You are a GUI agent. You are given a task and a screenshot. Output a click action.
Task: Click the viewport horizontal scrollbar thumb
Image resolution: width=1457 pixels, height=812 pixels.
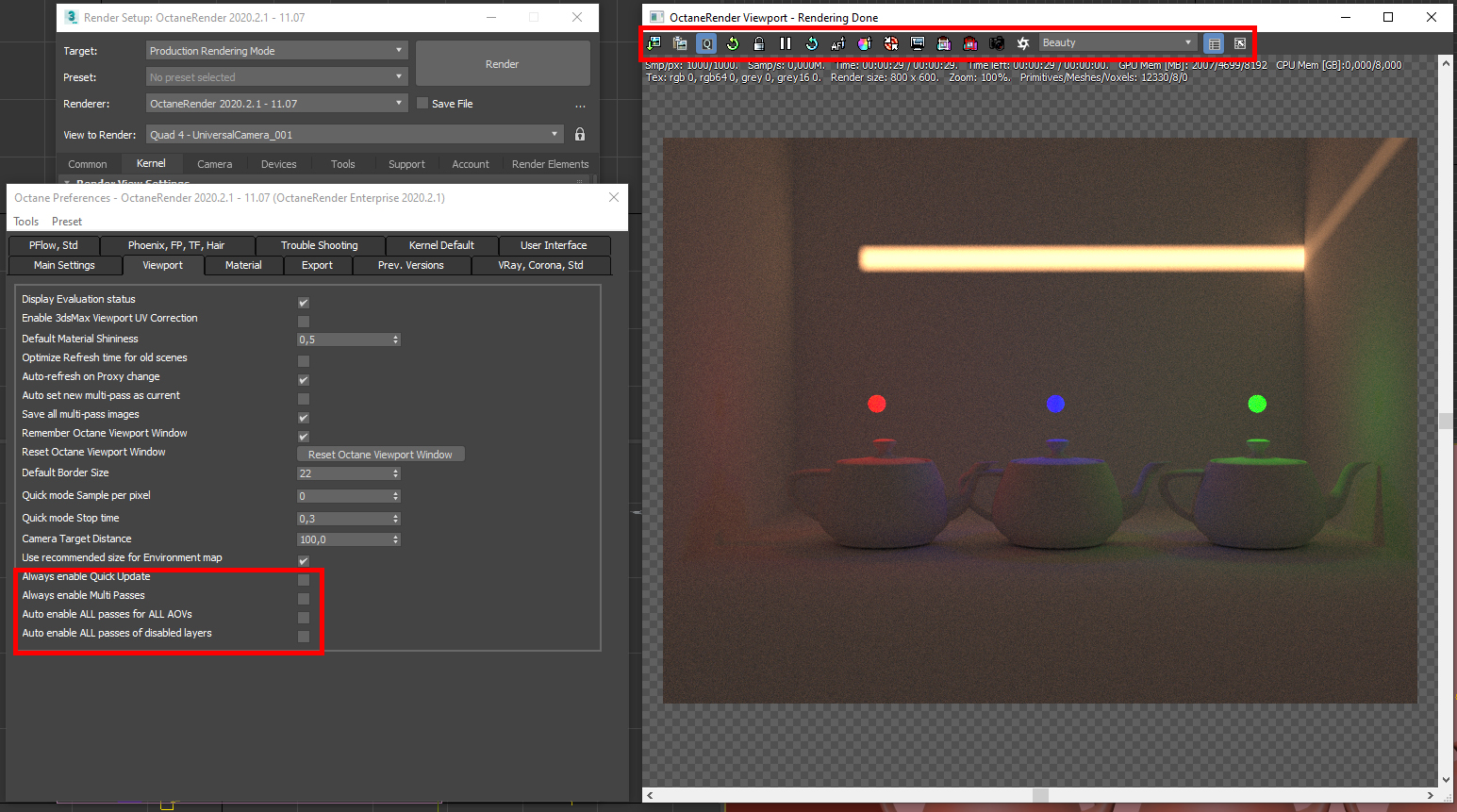(x=1040, y=796)
